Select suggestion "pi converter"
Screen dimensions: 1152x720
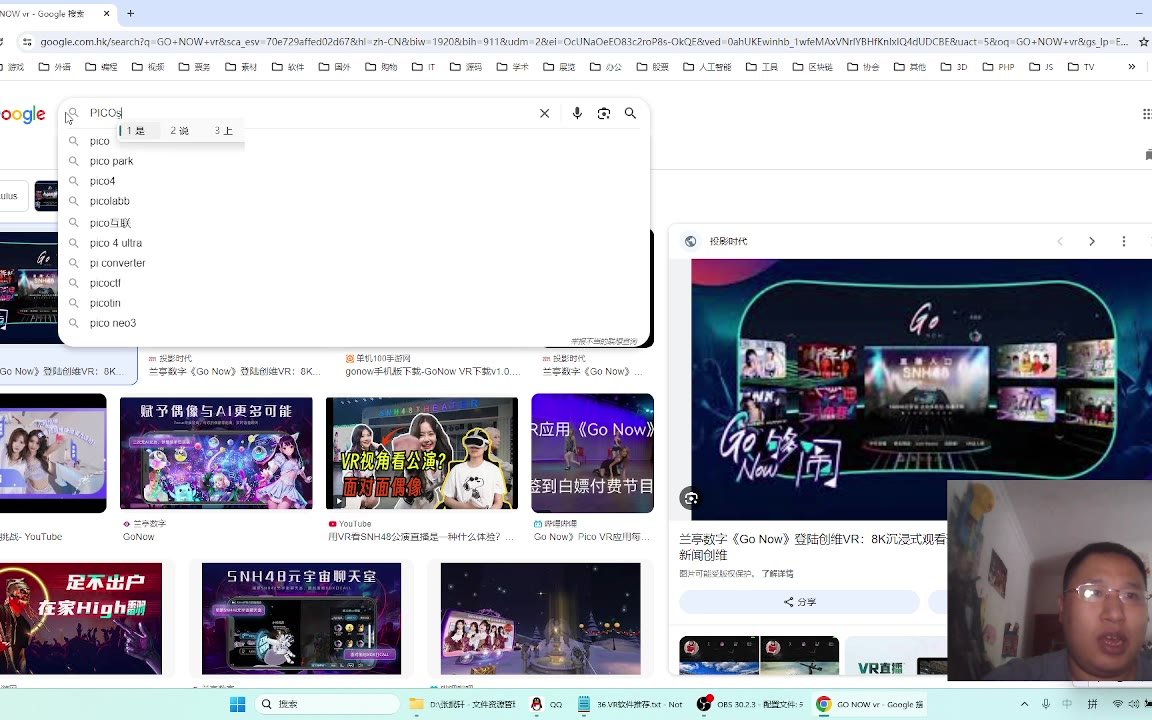354,262
